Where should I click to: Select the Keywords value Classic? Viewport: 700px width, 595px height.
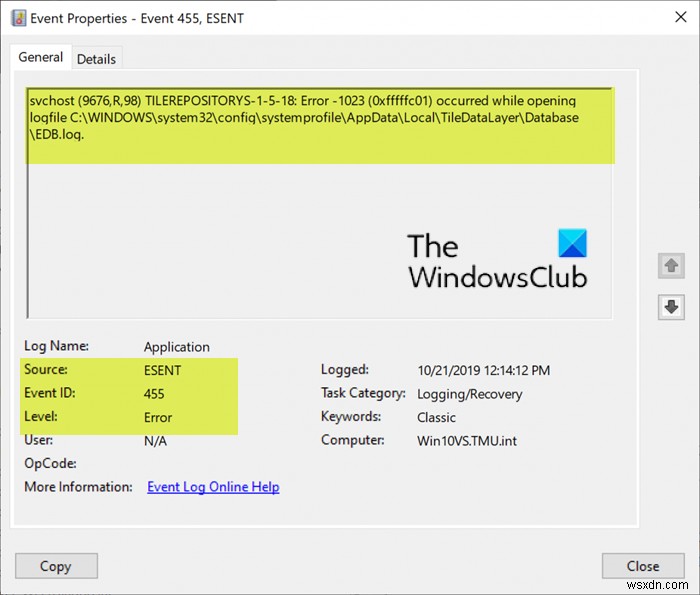click(x=436, y=417)
